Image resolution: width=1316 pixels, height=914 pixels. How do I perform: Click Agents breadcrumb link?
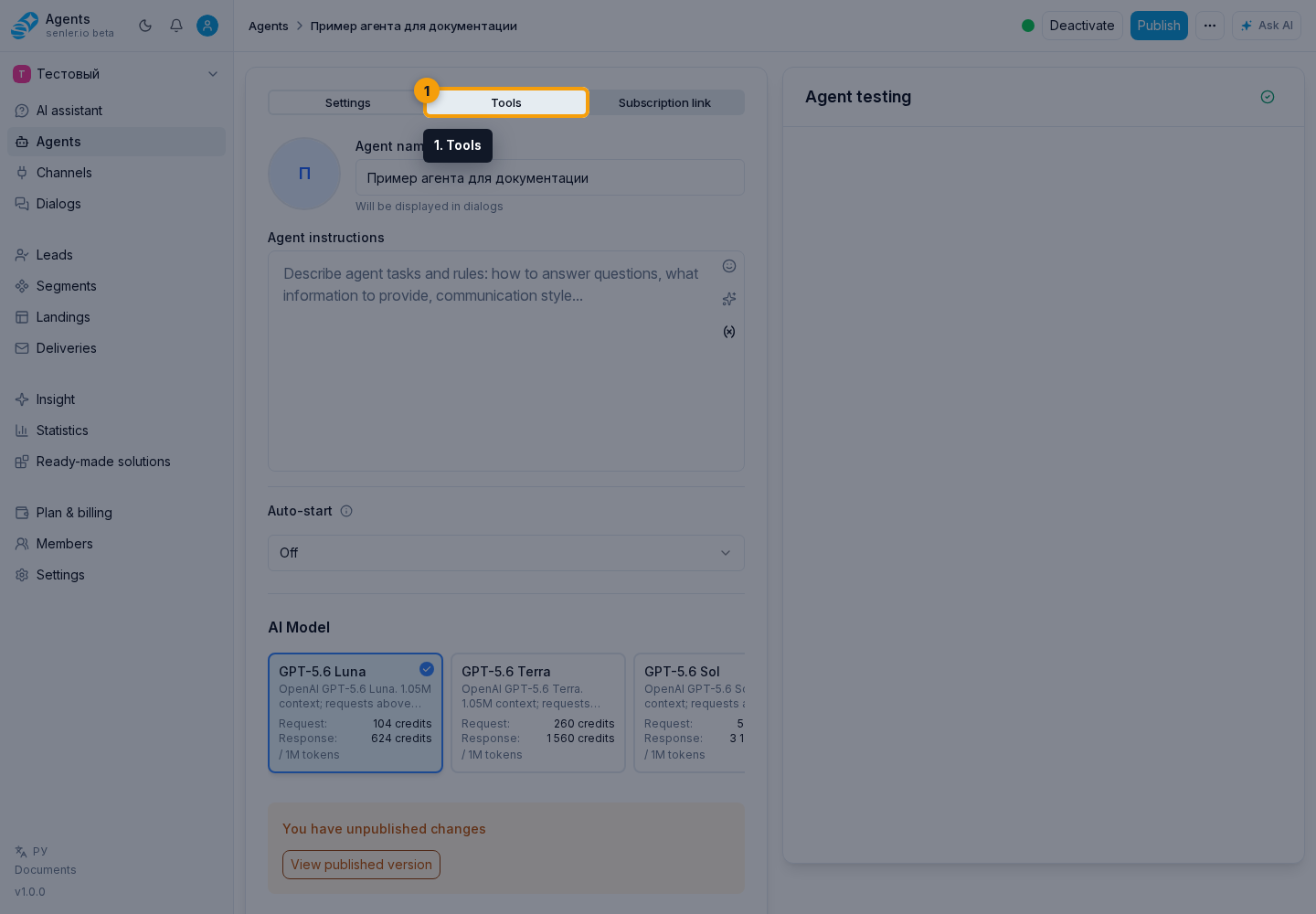[x=269, y=26]
